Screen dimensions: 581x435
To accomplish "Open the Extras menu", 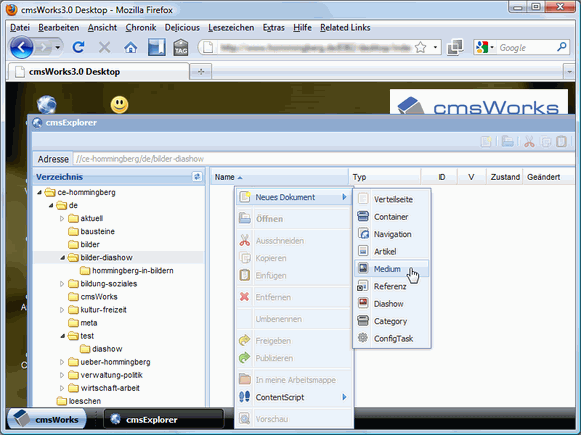I will (x=273, y=28).
